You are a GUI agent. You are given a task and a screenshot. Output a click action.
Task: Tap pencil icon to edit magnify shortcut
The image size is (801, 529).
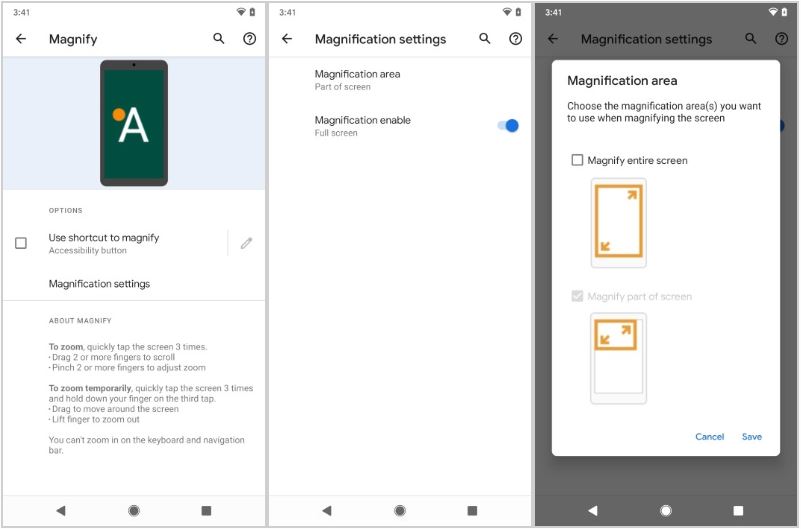[x=246, y=243]
